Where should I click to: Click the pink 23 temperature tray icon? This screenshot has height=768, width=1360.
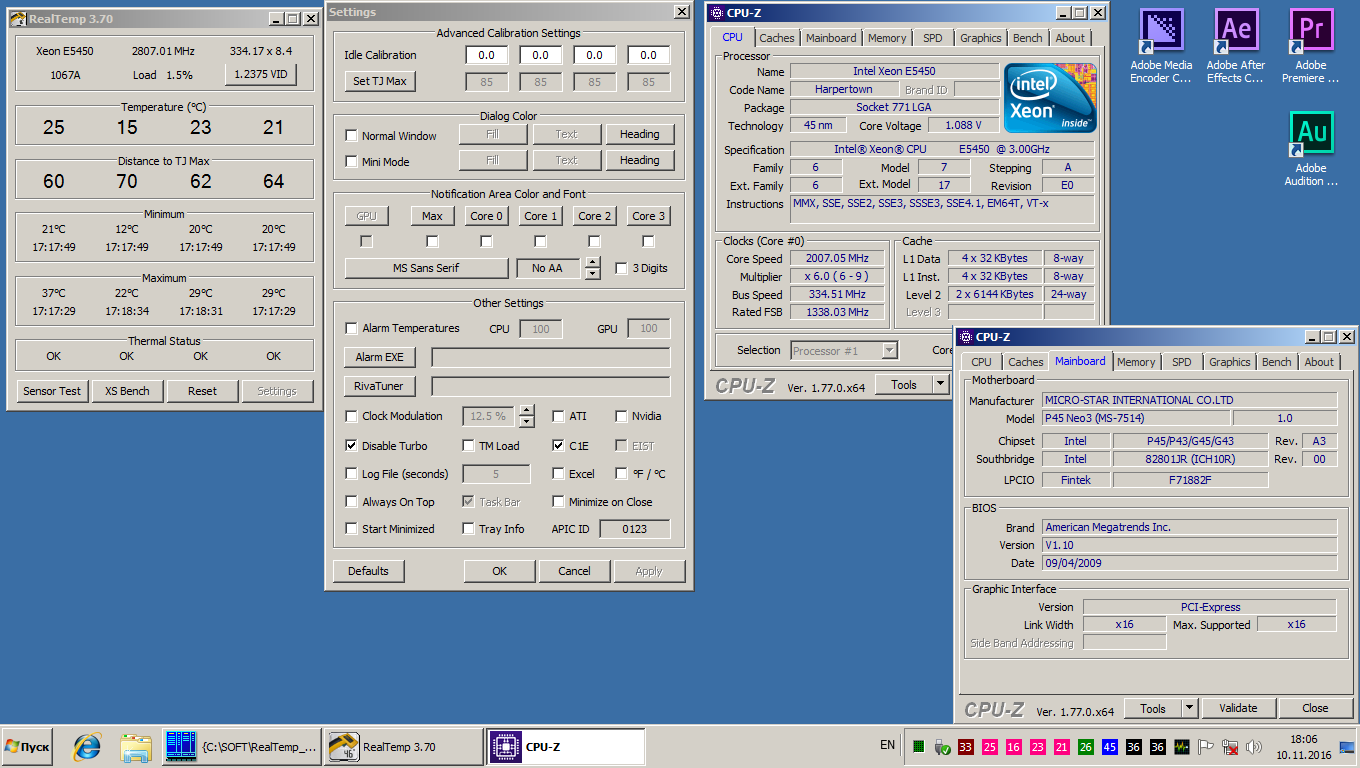(1038, 747)
